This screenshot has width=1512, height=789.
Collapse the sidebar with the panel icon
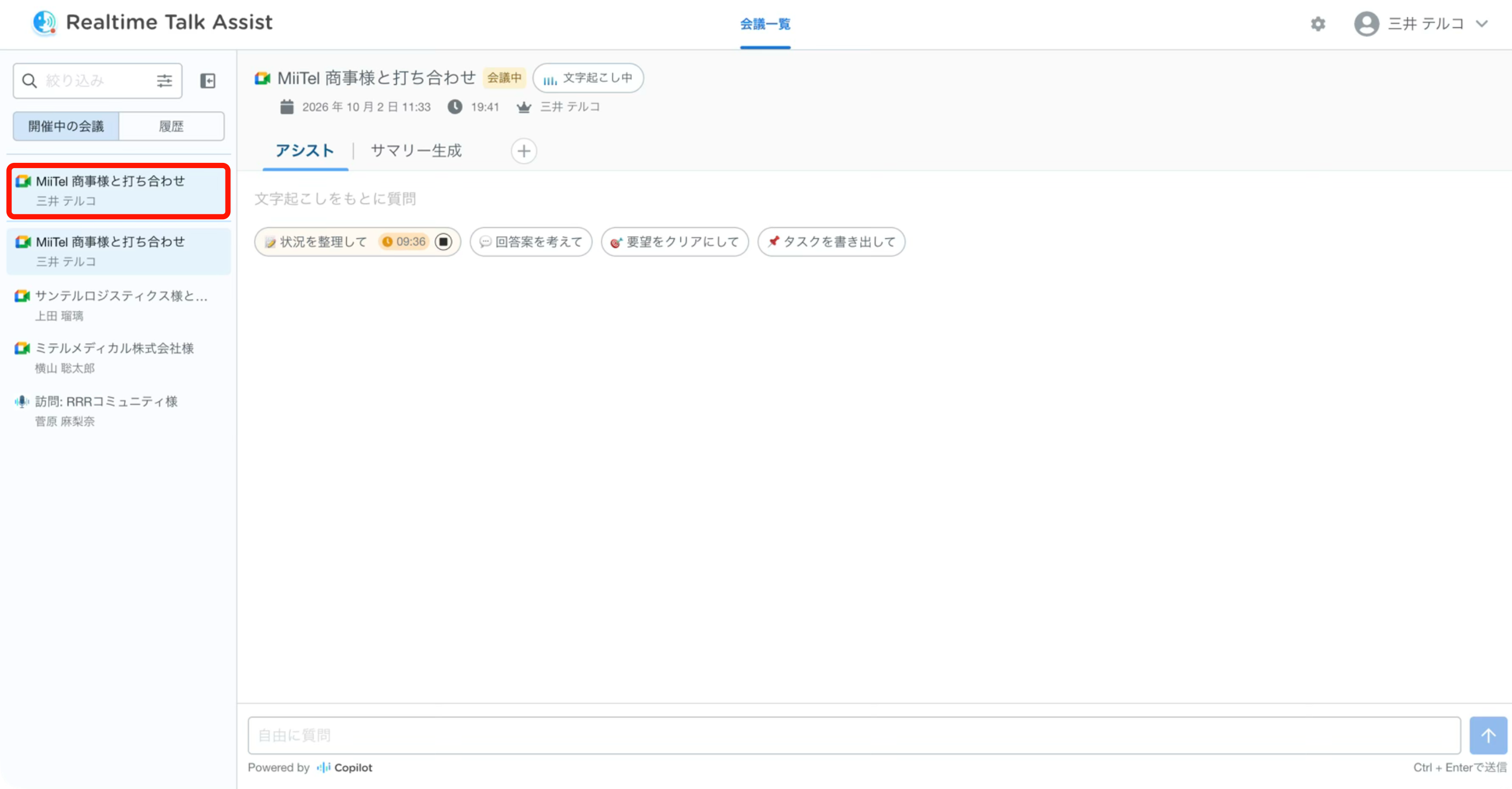tap(208, 81)
